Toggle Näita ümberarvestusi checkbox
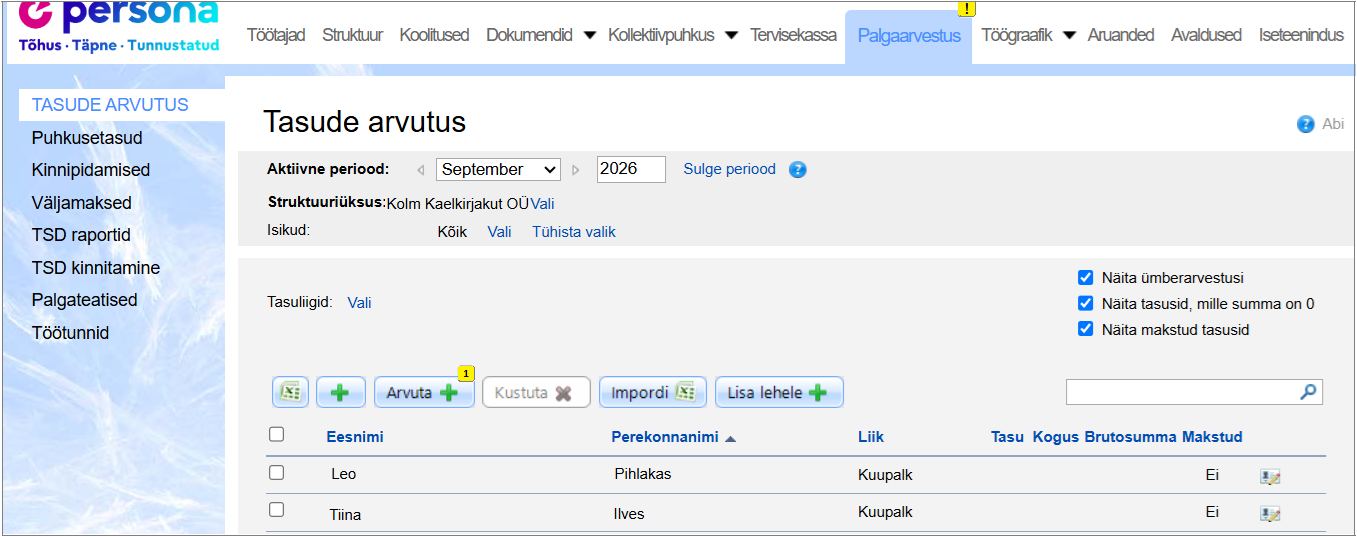Image resolution: width=1357 pixels, height=537 pixels. [1086, 278]
